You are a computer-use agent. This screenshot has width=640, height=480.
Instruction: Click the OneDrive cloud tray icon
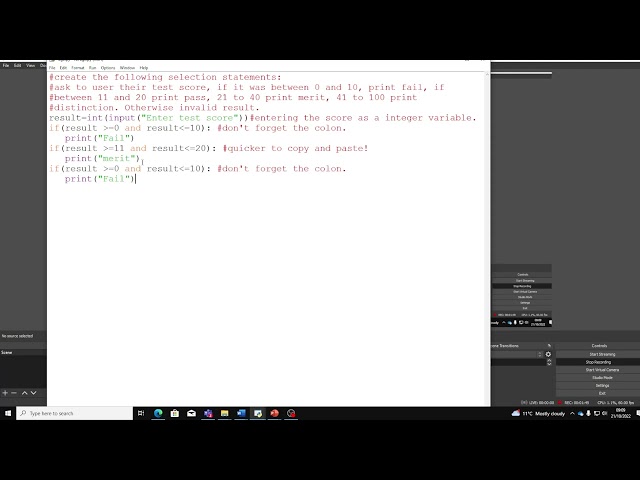pyautogui.click(x=580, y=413)
